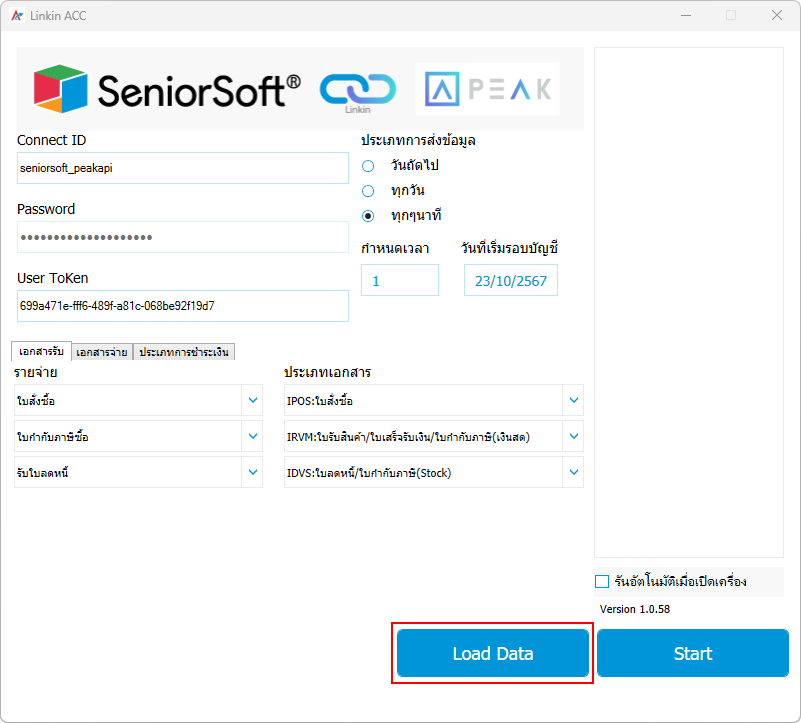
Task: Click the Version 1.0.58 text
Action: pos(635,609)
